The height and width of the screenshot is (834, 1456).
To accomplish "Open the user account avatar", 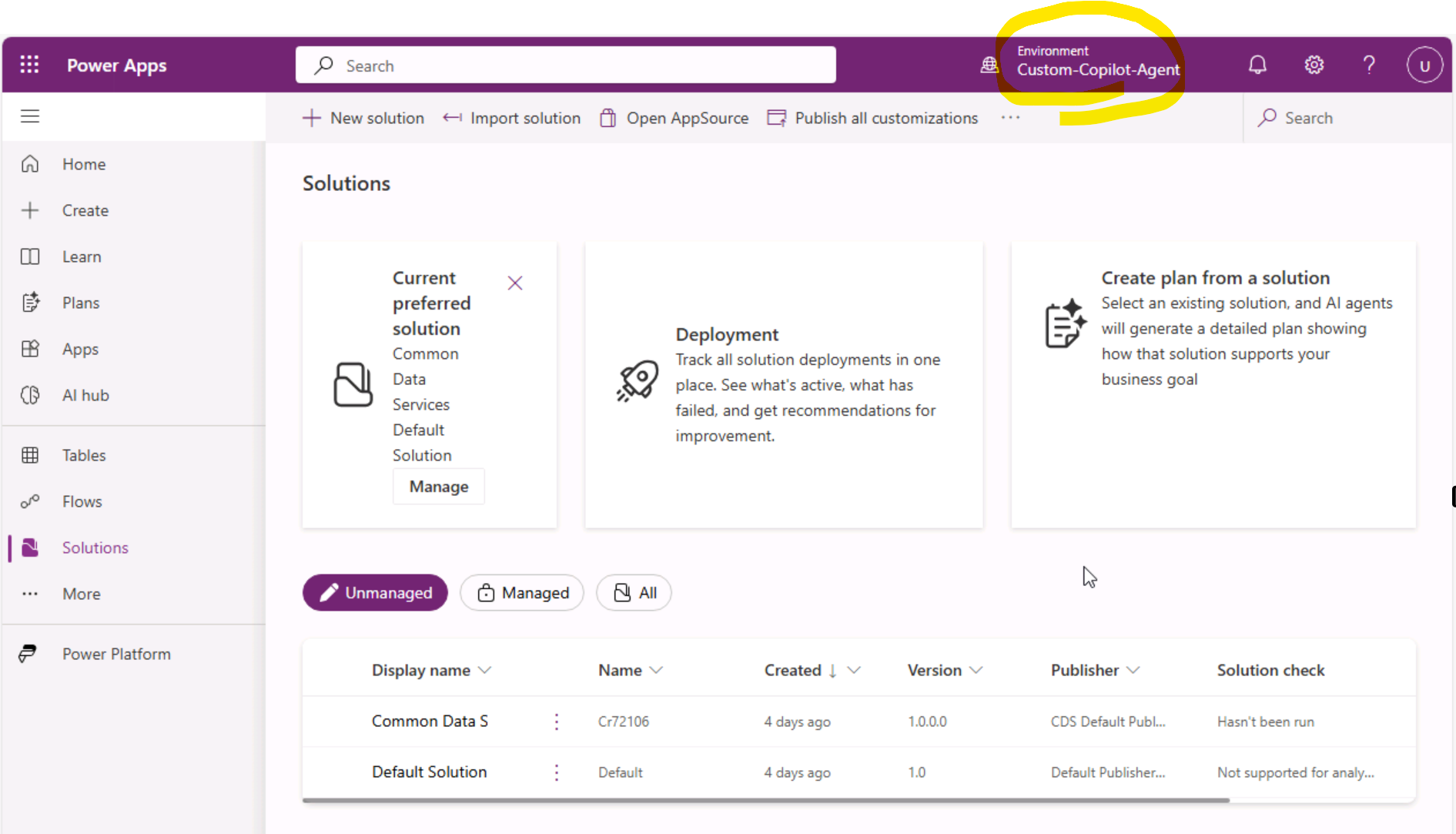I will 1424,65.
